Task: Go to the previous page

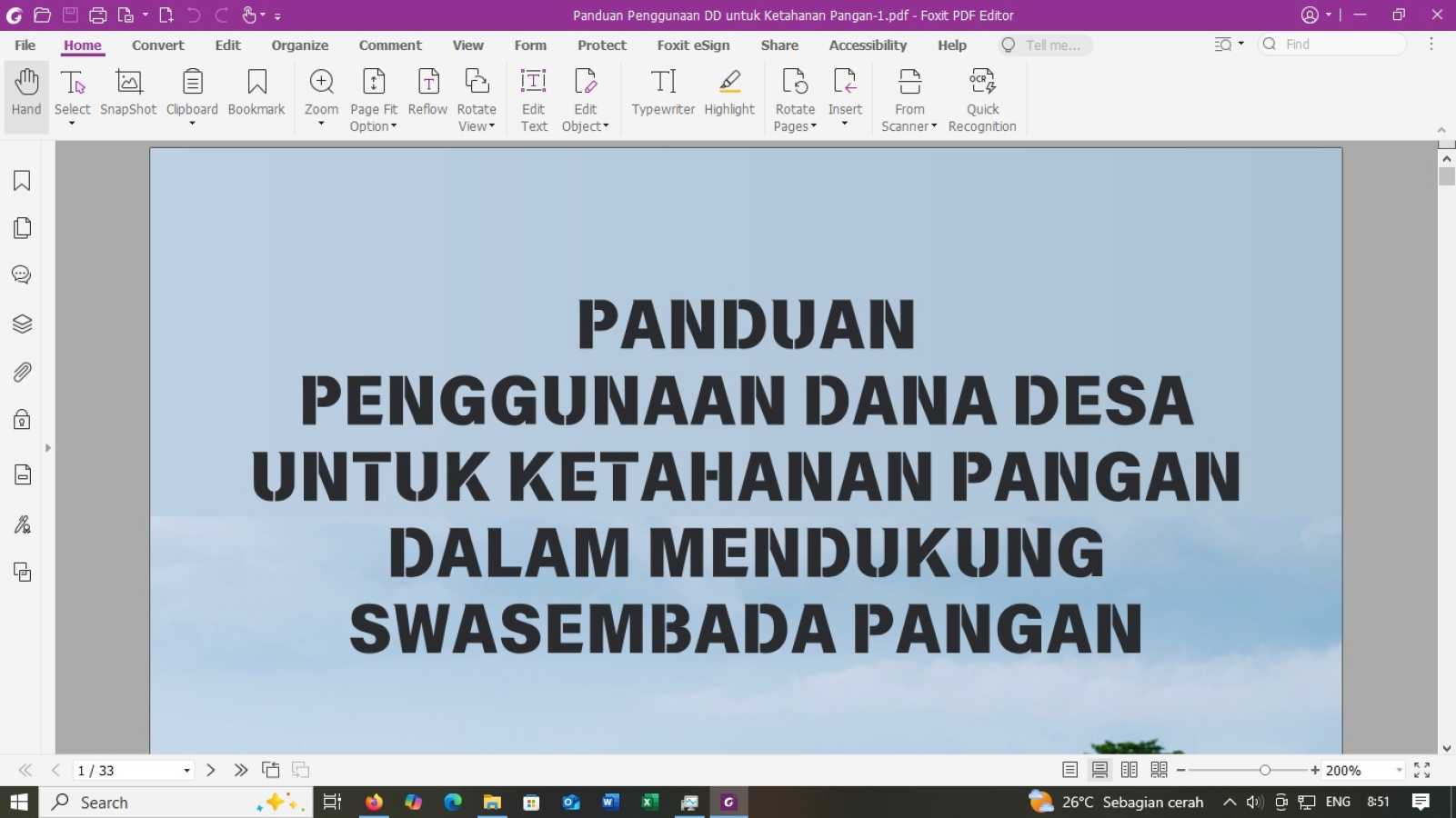Action: coord(55,770)
